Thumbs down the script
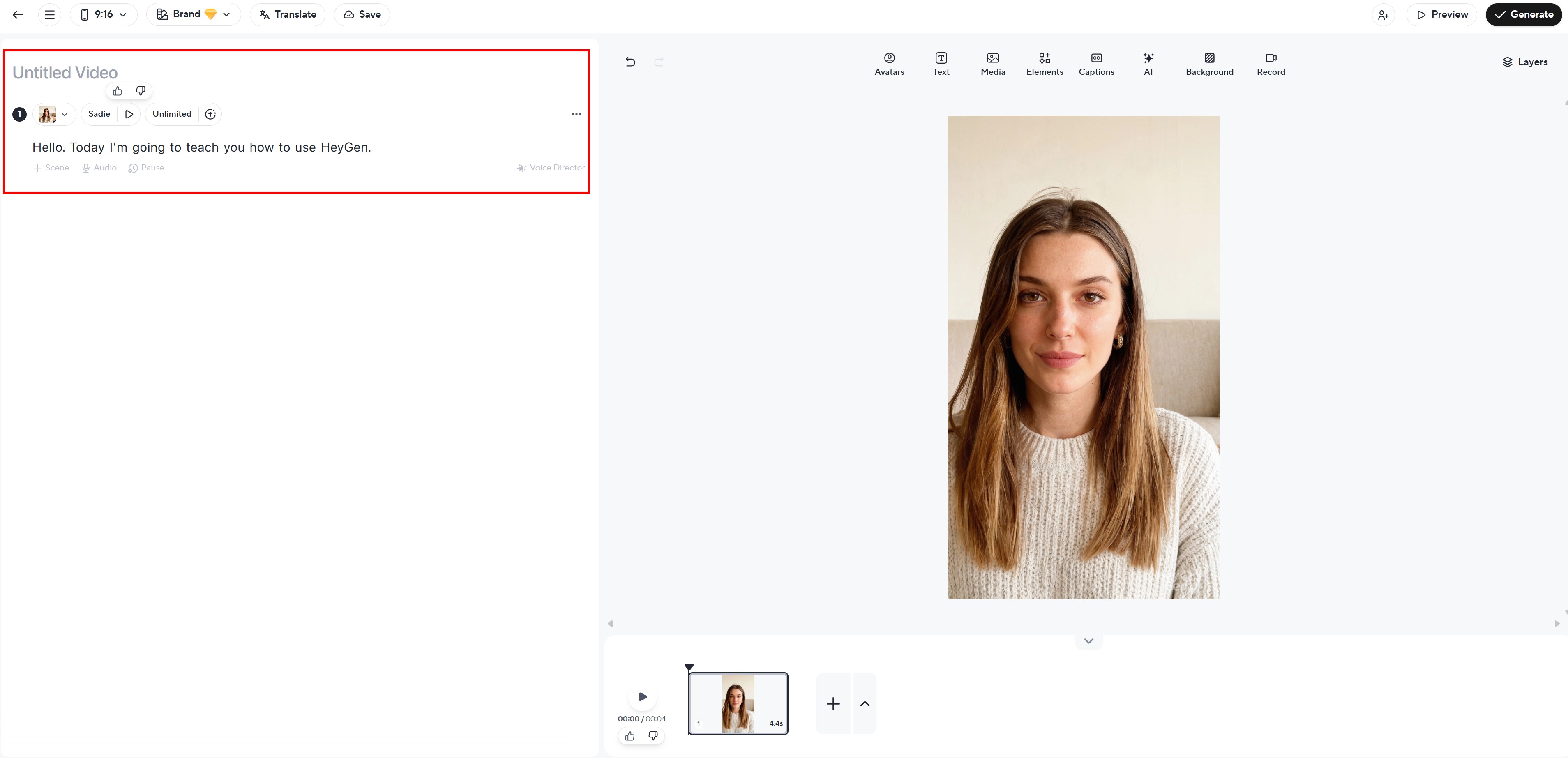Viewport: 1568px width, 758px height. click(x=141, y=91)
